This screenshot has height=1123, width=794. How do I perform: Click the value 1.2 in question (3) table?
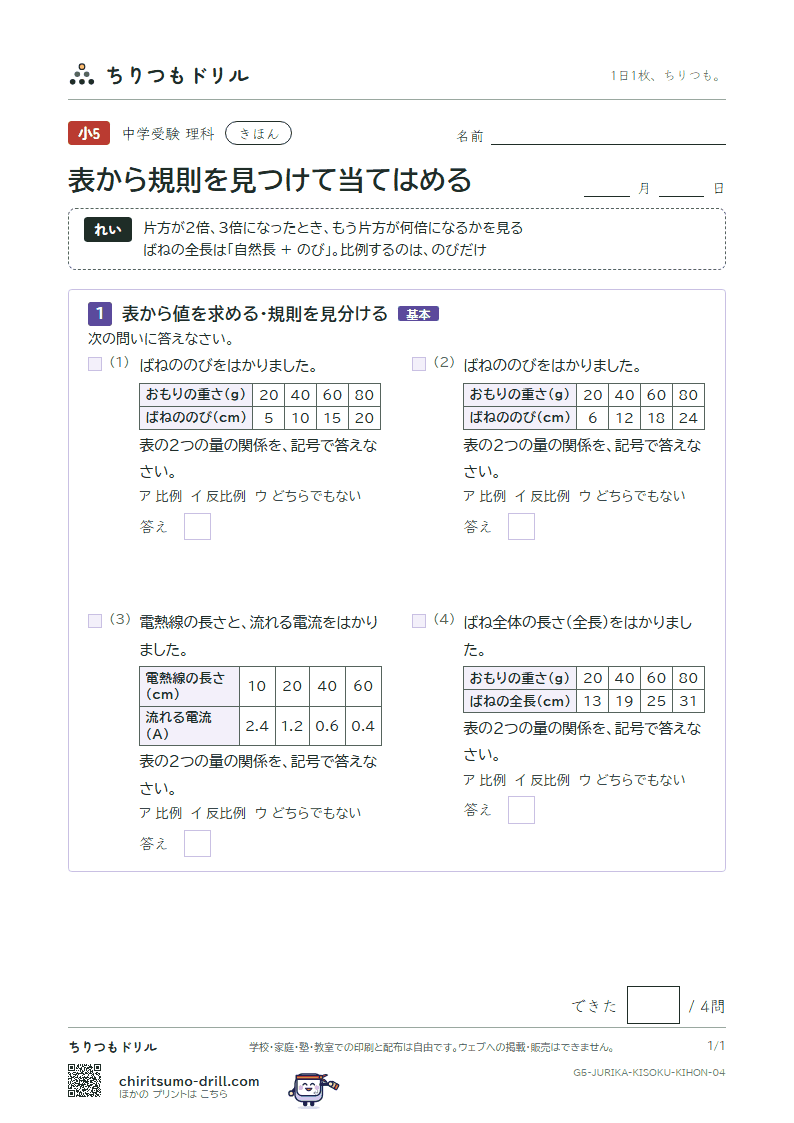(292, 726)
